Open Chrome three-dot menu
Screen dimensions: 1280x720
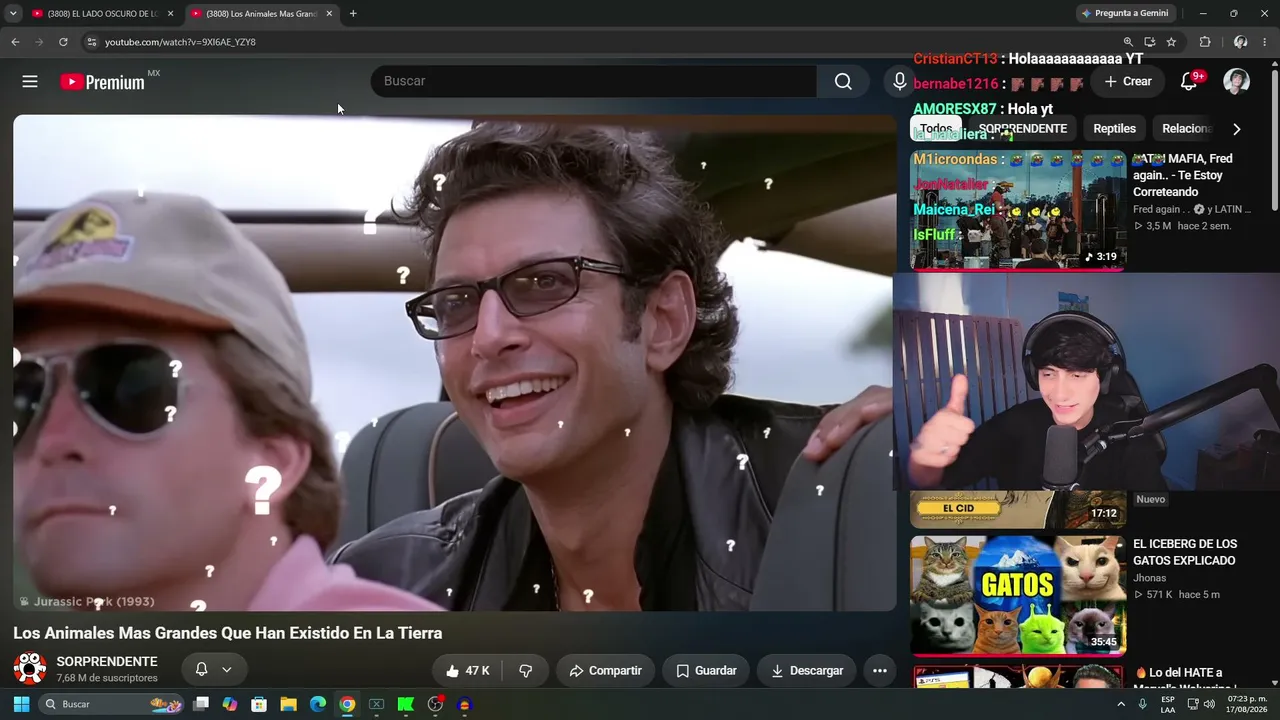pyautogui.click(x=1265, y=42)
